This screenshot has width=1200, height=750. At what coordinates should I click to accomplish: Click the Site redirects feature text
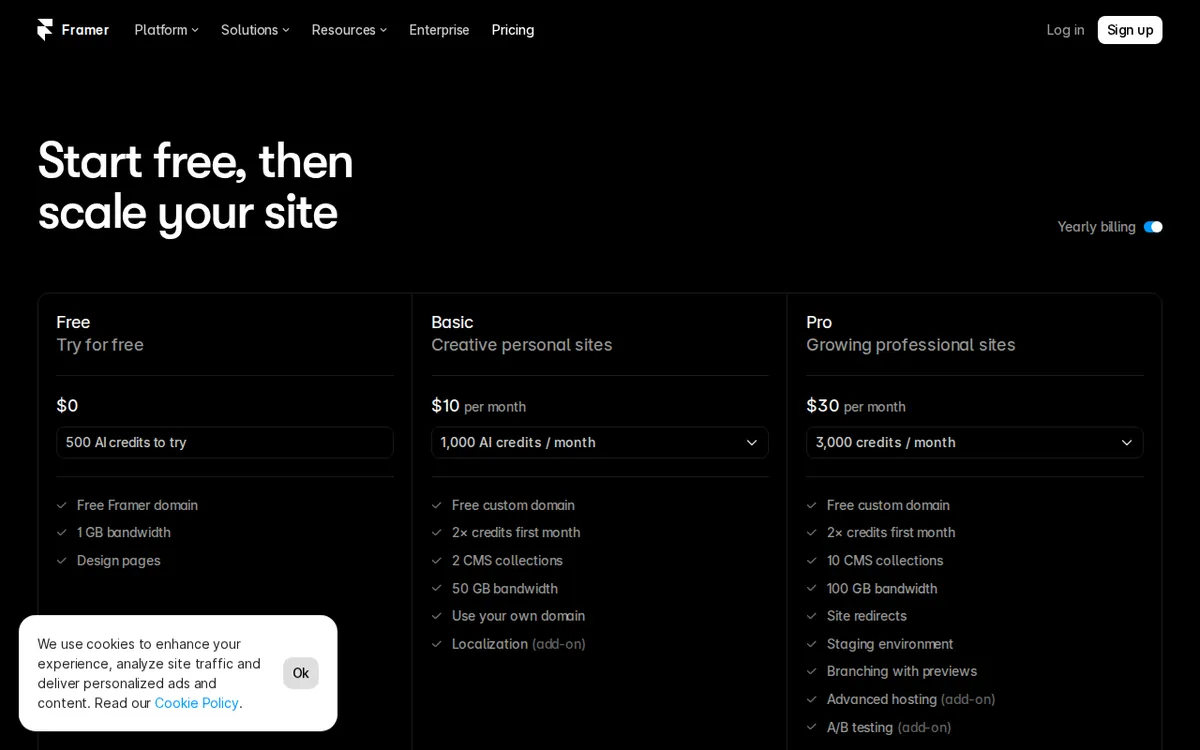867,616
